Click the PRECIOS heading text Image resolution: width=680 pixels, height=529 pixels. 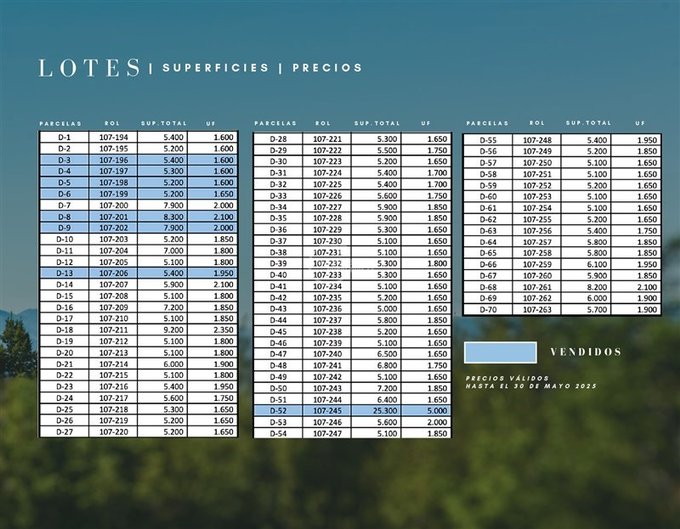pos(329,68)
